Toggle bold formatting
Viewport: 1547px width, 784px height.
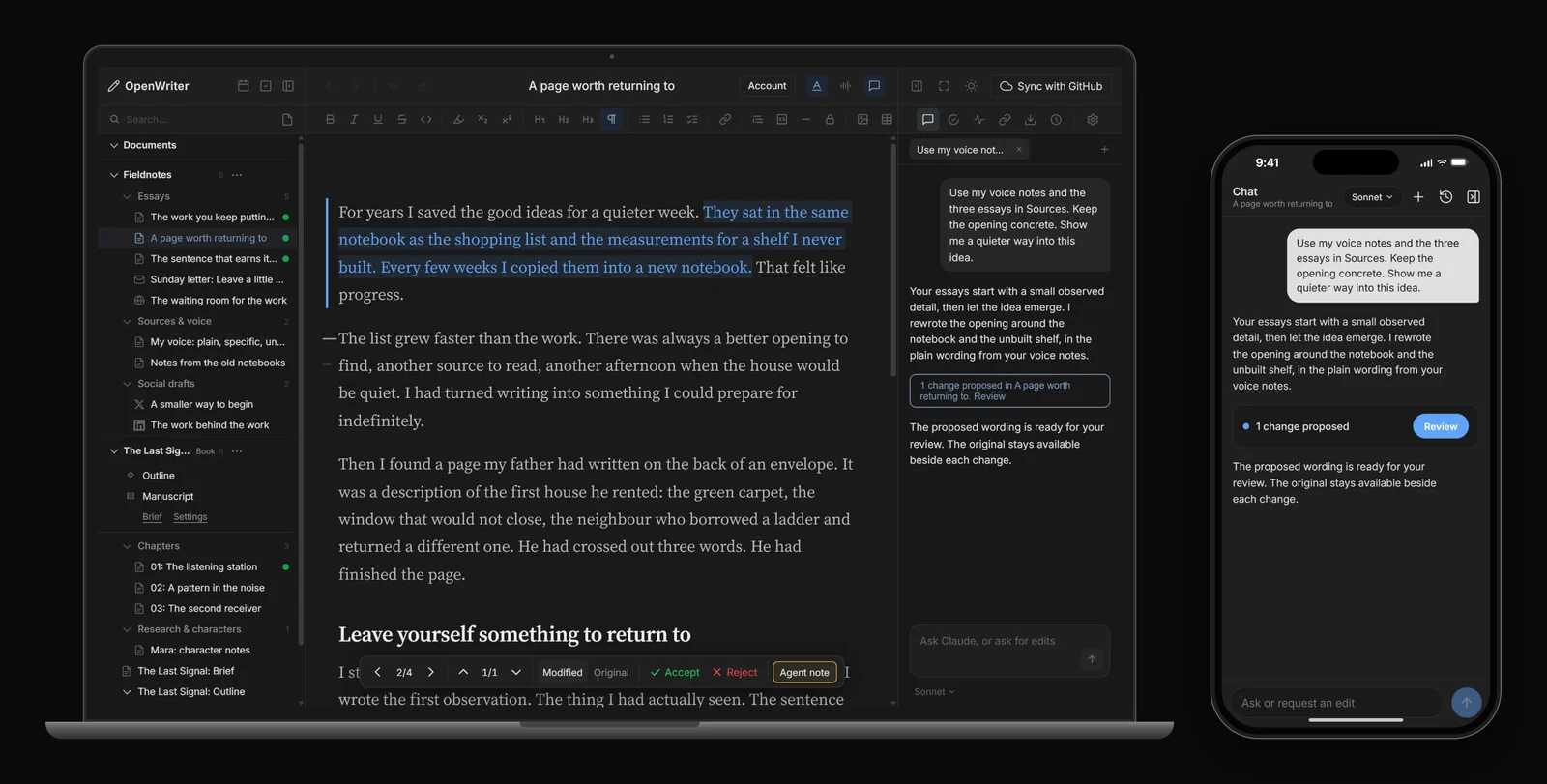click(330, 120)
